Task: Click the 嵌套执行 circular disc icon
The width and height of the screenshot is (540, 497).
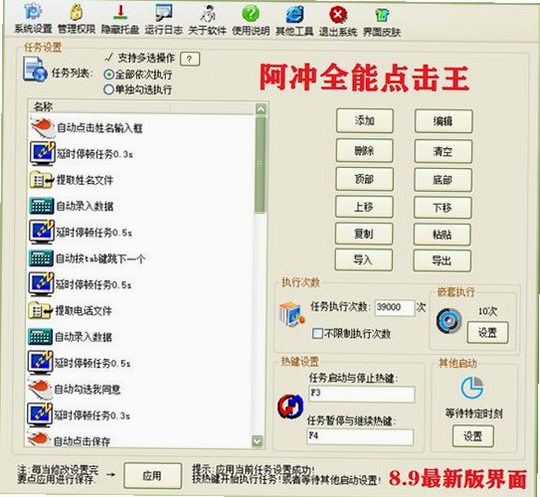Action: [449, 321]
